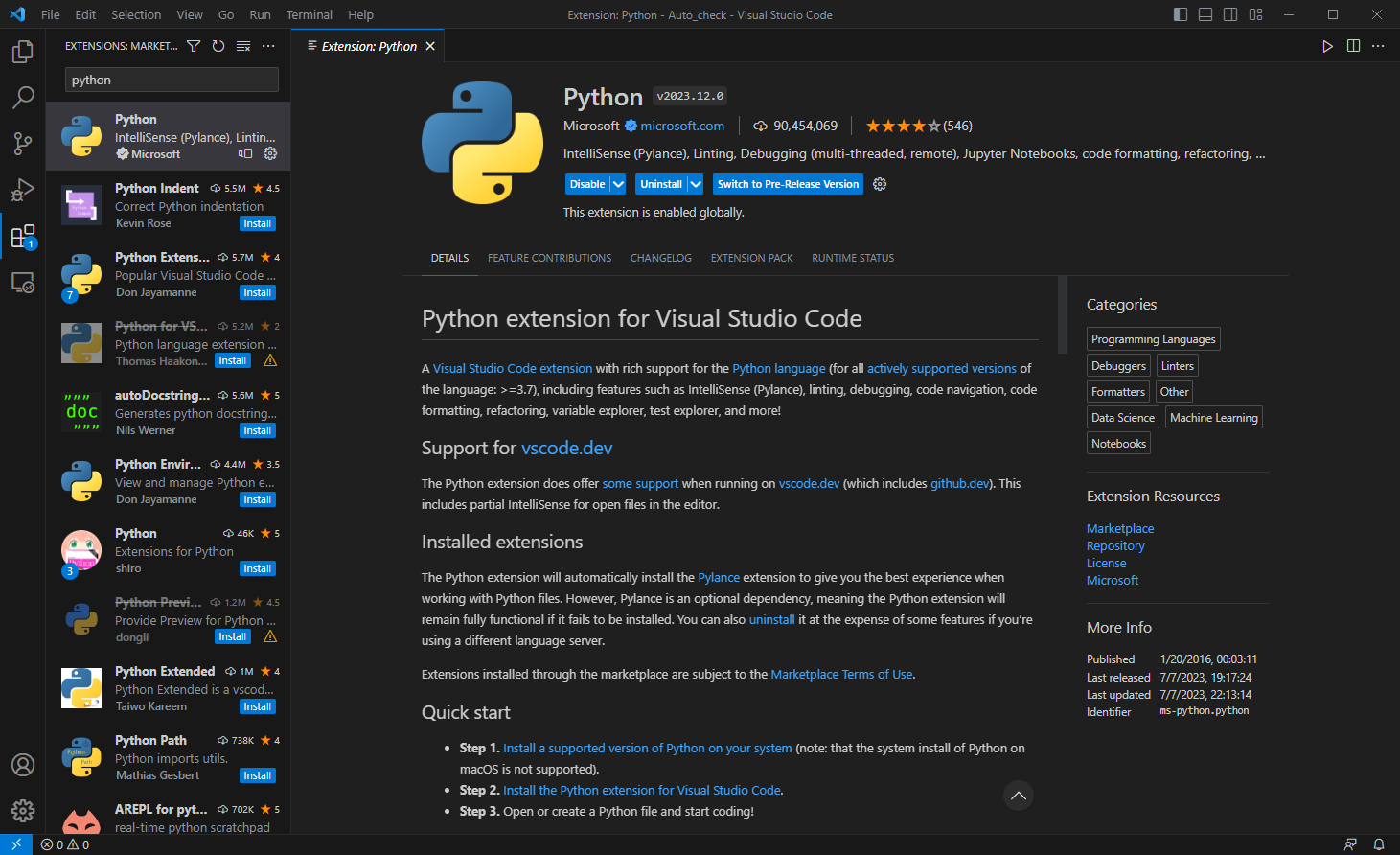Open the Help menu
1400x855 pixels.
(361, 14)
